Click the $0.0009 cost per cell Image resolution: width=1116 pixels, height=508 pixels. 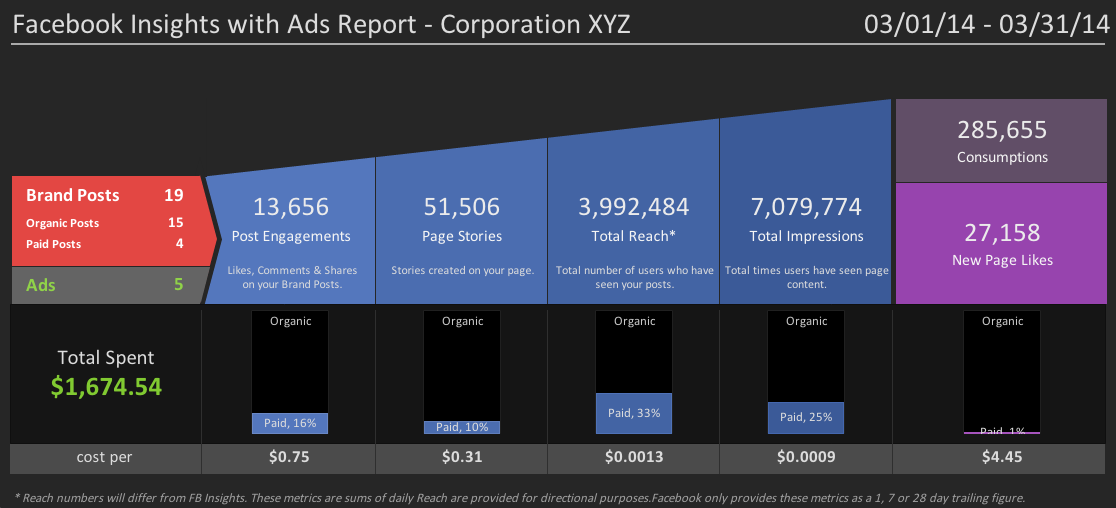coord(806,457)
